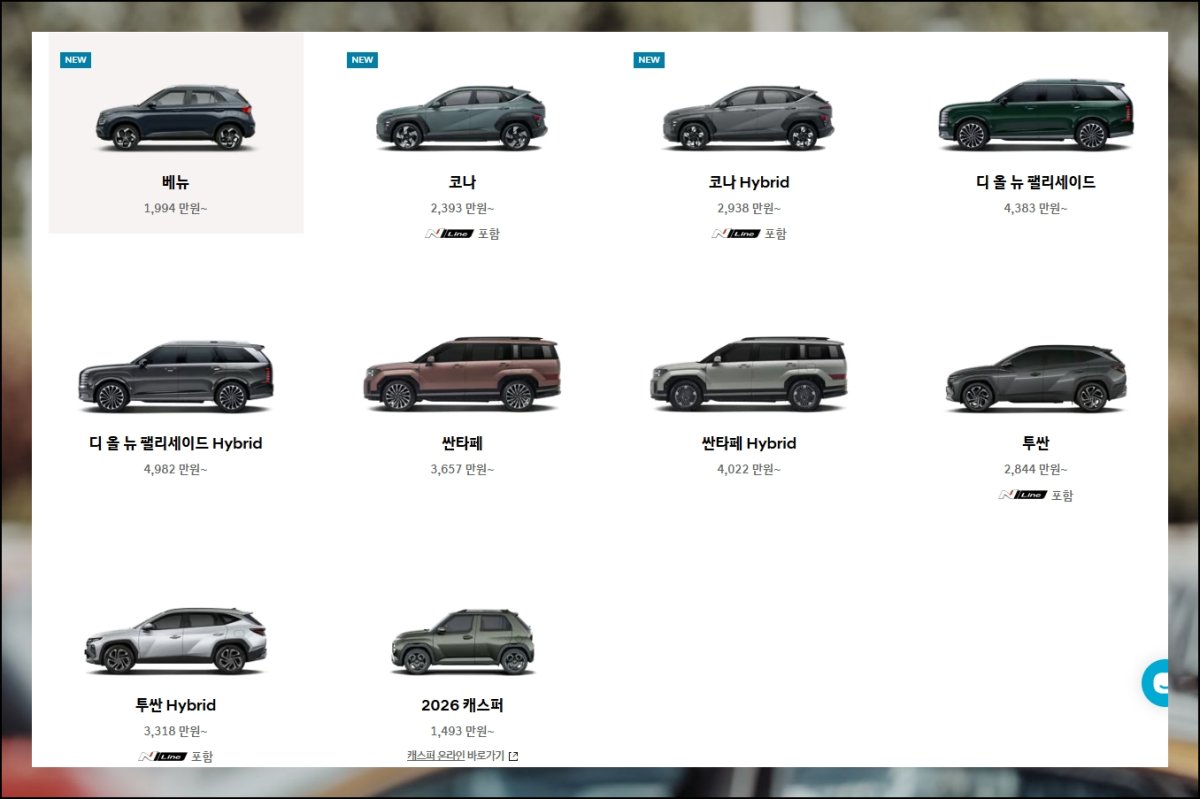Click the teal 코나 car image
Viewport: 1200px width, 799px height.
[x=462, y=118]
